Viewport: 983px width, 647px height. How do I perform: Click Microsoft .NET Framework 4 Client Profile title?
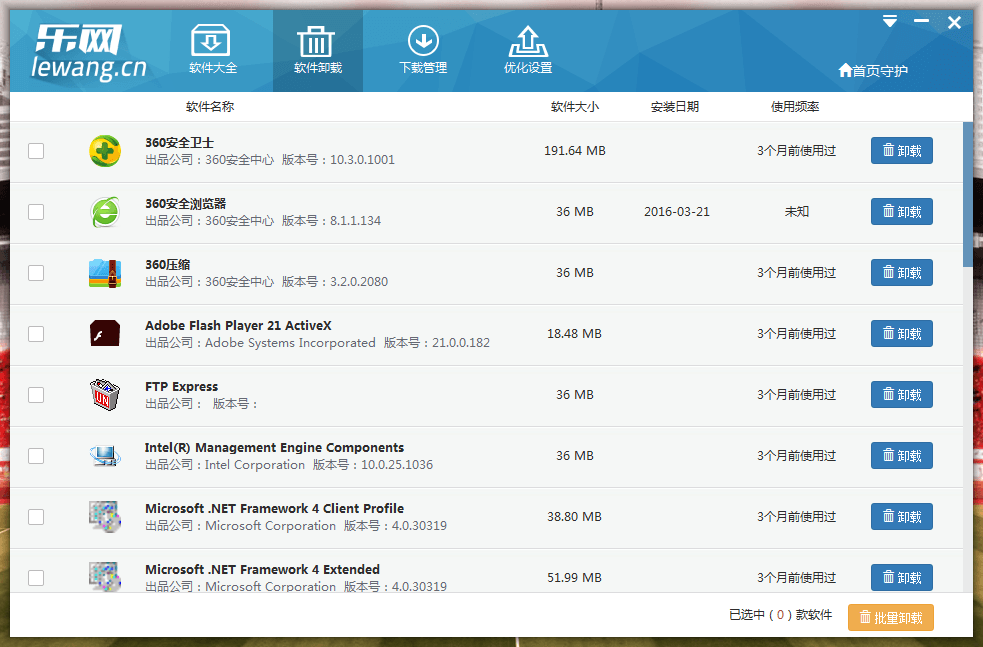(x=275, y=508)
